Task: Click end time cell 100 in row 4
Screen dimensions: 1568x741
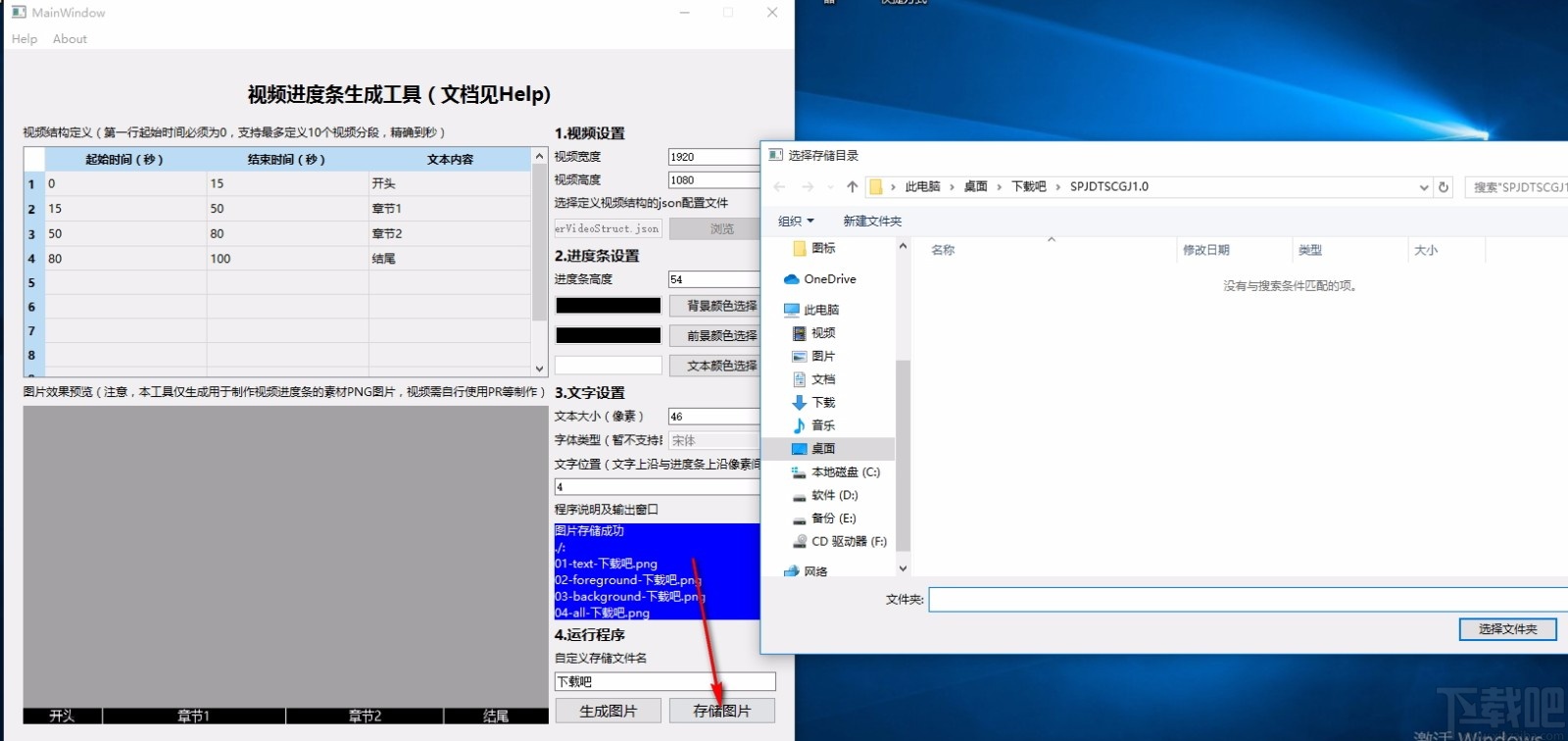Action: [288, 259]
